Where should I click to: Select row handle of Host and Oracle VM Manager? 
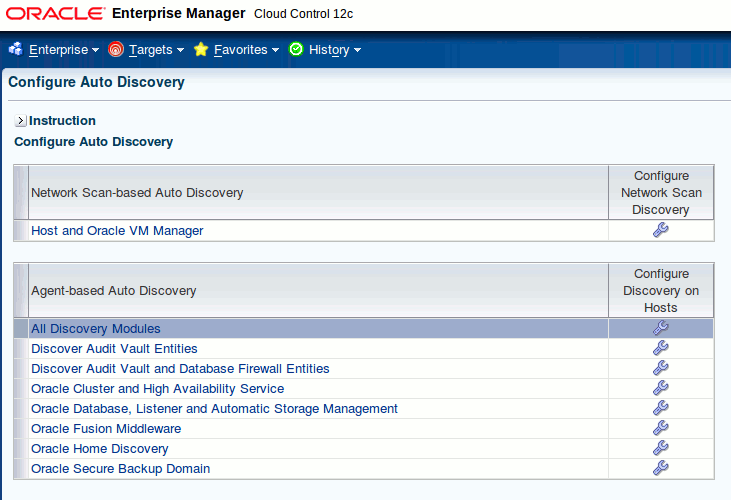[x=21, y=231]
